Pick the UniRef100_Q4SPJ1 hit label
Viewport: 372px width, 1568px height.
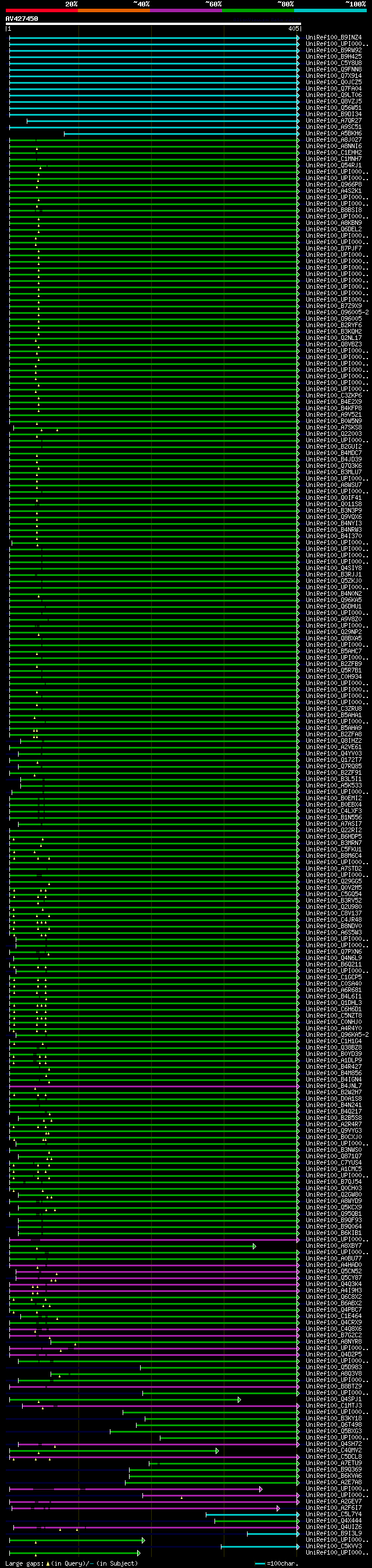pyautogui.click(x=334, y=1399)
